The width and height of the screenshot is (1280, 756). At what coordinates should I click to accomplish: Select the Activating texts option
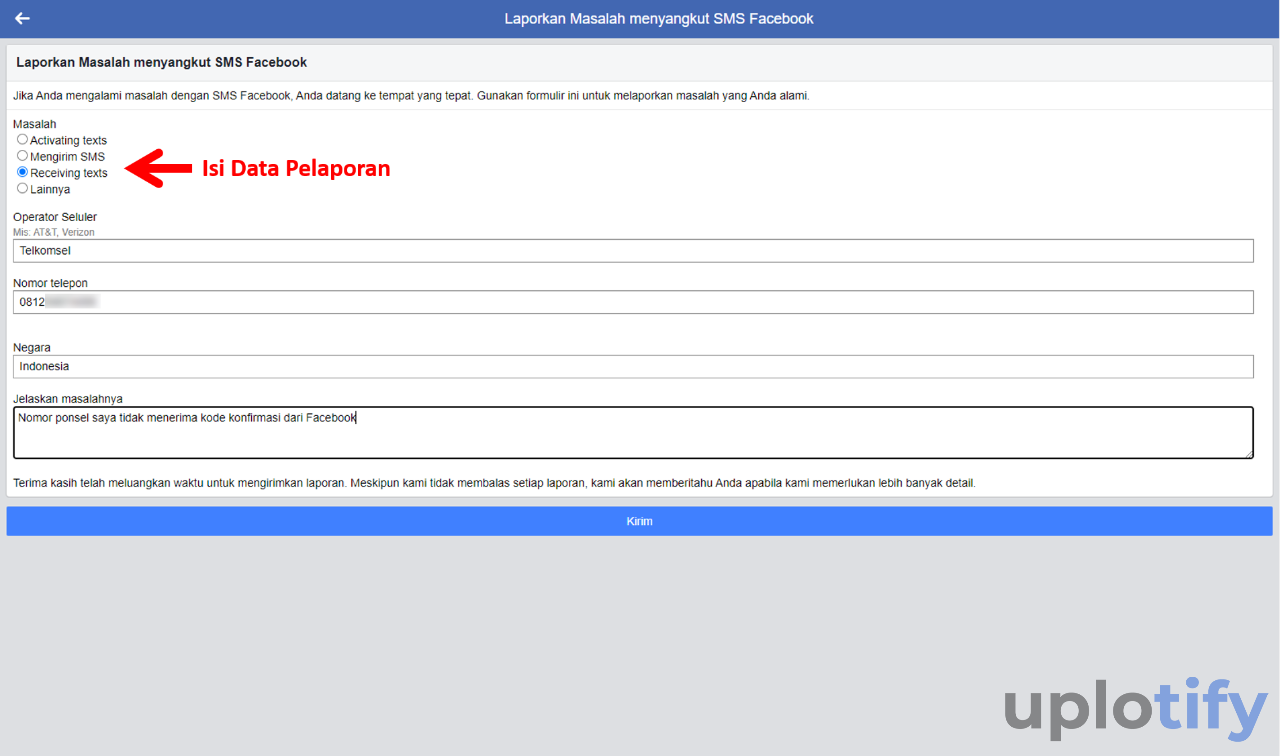pos(22,140)
